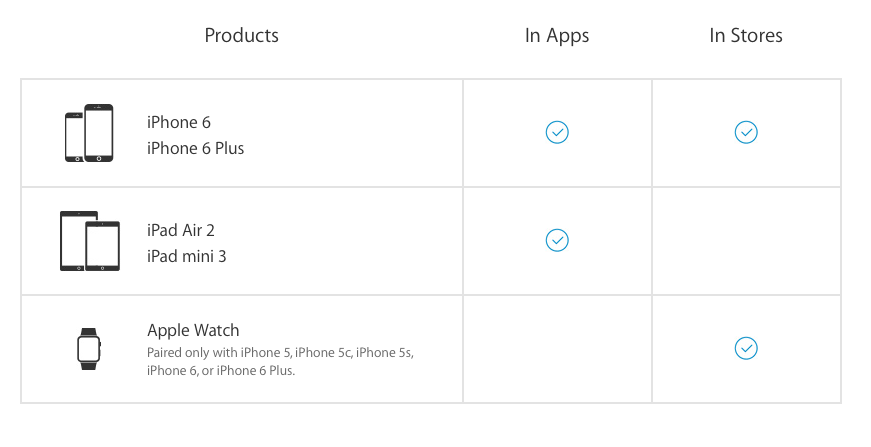The image size is (871, 447).
Task: Click empty In Stores cell for iPad
Action: pos(746,241)
